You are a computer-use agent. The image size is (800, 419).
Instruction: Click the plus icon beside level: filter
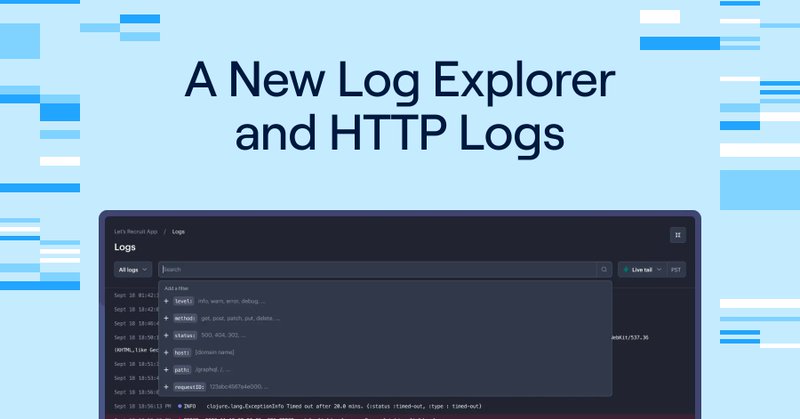point(166,301)
